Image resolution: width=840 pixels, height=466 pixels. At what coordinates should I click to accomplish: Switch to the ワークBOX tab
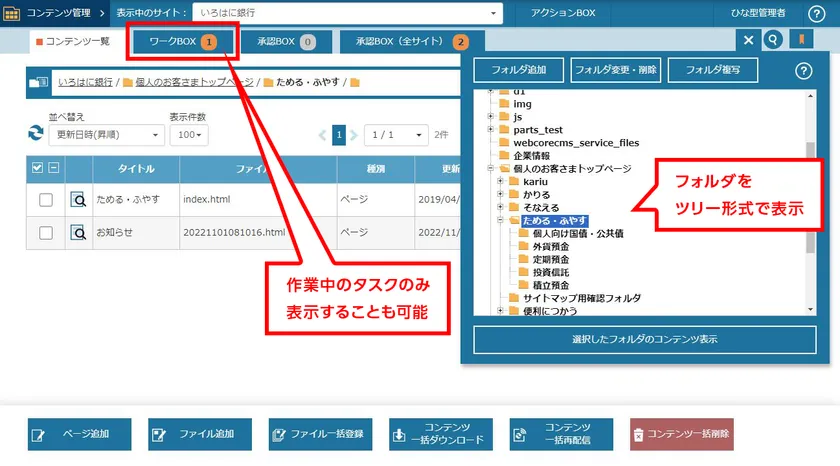(x=182, y=42)
